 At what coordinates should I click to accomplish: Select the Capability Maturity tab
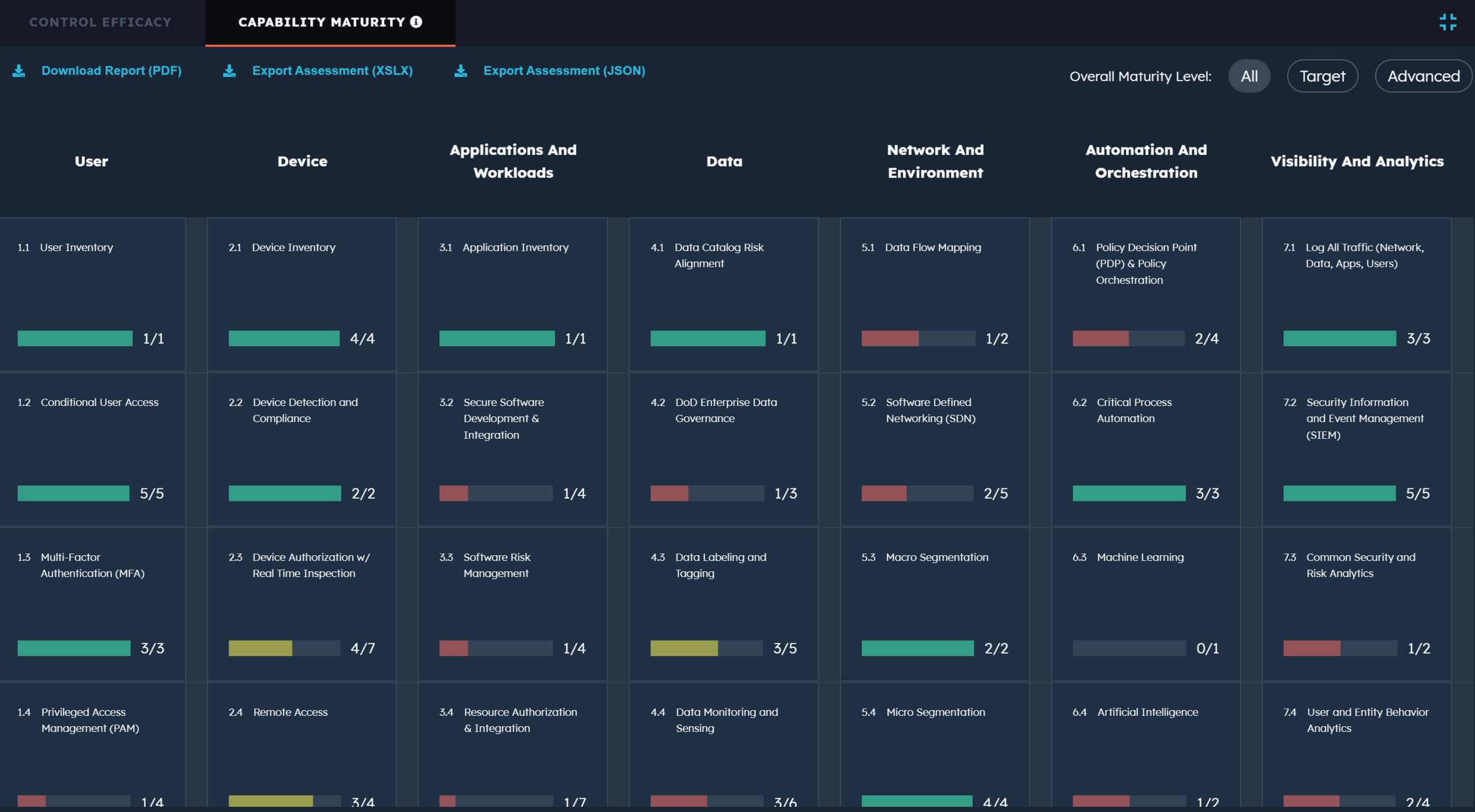tap(322, 22)
